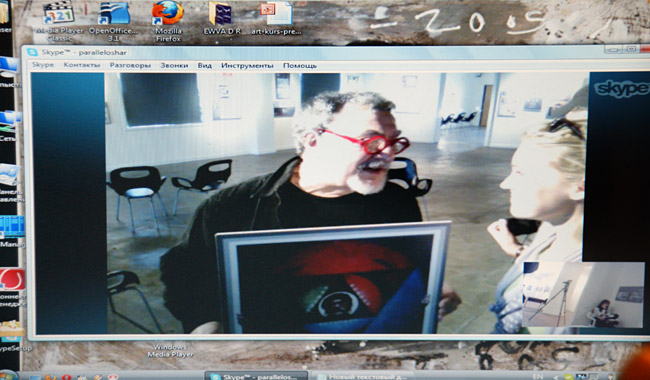Switch to the Skype taskbar button
Image resolution: width=650 pixels, height=380 pixels.
[256, 376]
